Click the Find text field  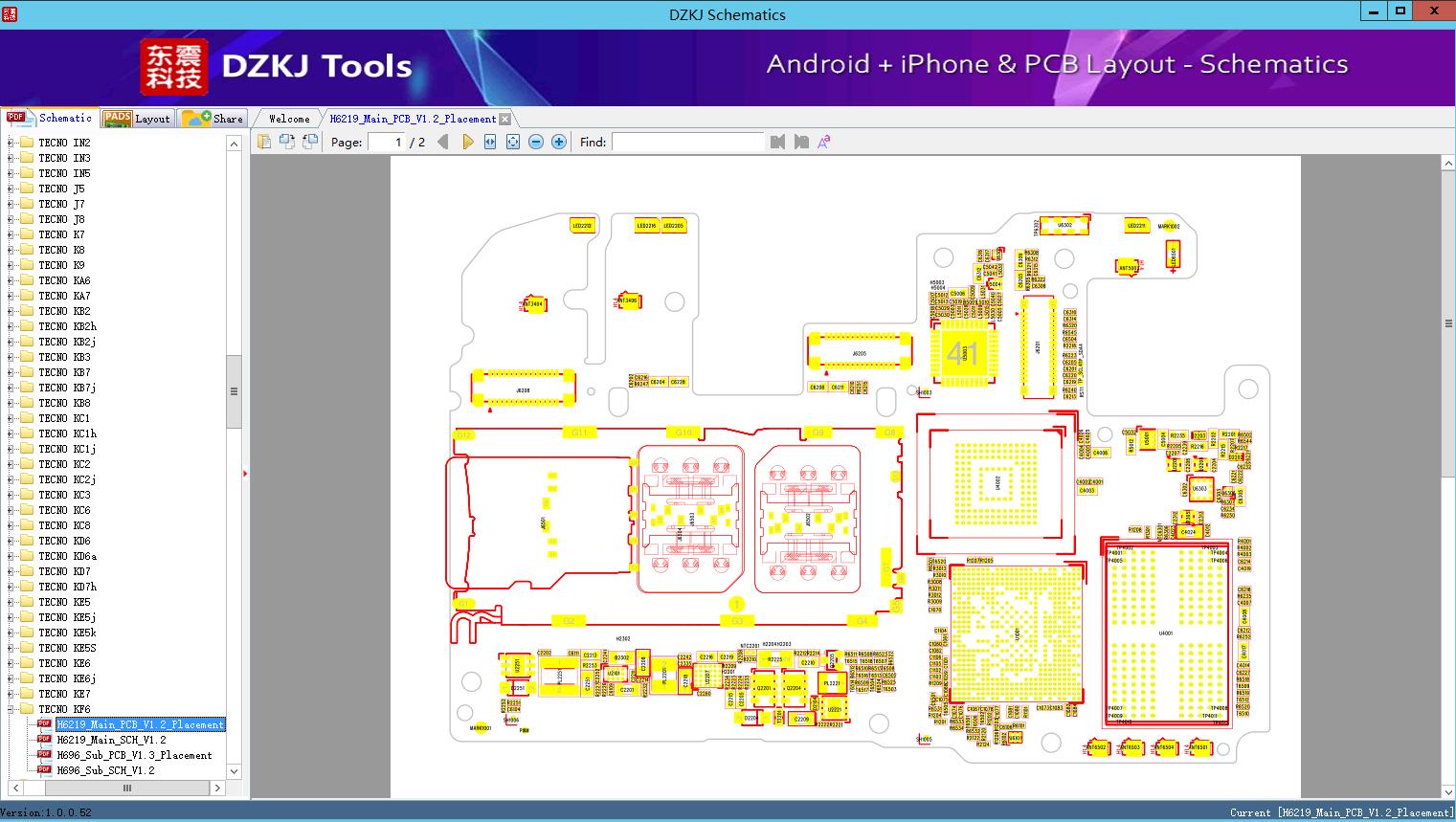(x=687, y=142)
